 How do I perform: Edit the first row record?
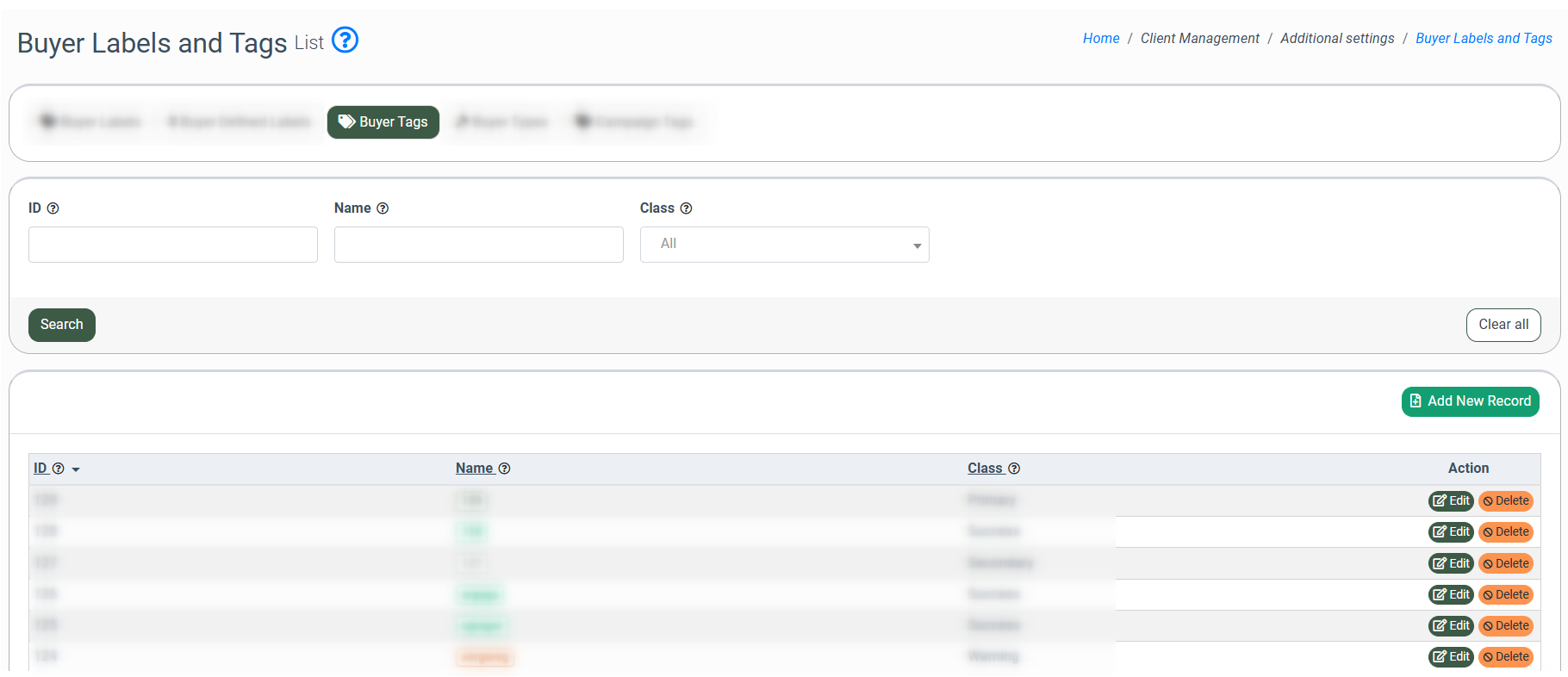coord(1451,501)
